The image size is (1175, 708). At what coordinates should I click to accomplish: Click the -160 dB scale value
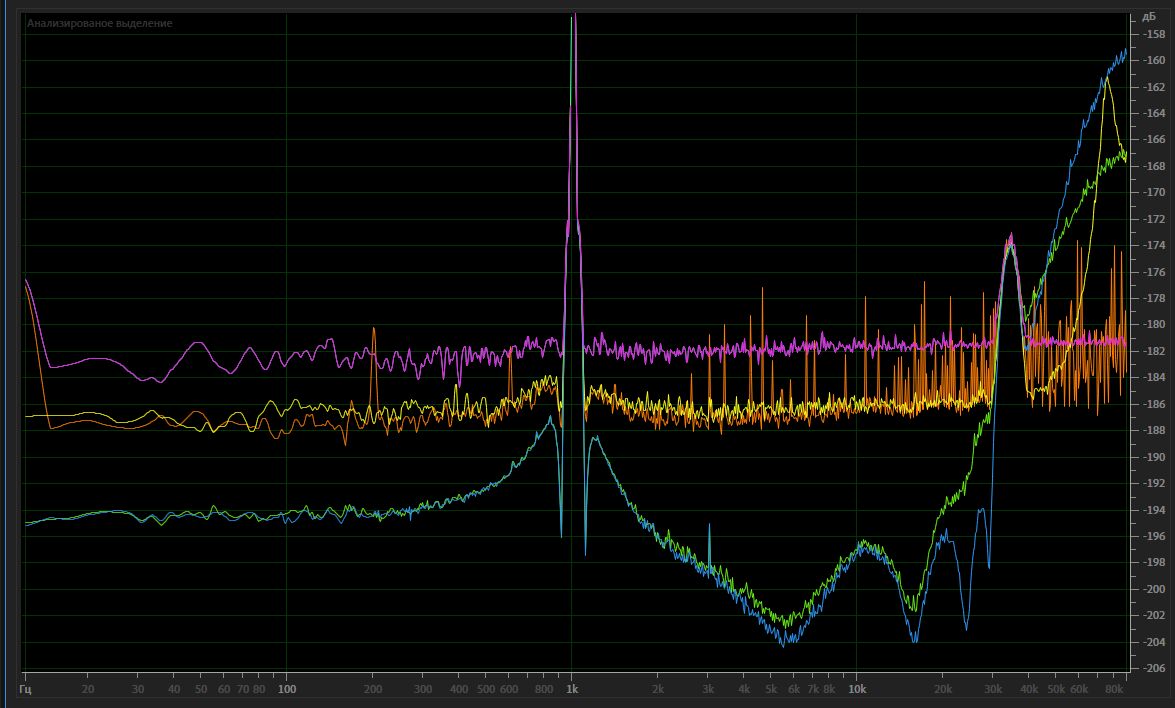tap(1153, 60)
